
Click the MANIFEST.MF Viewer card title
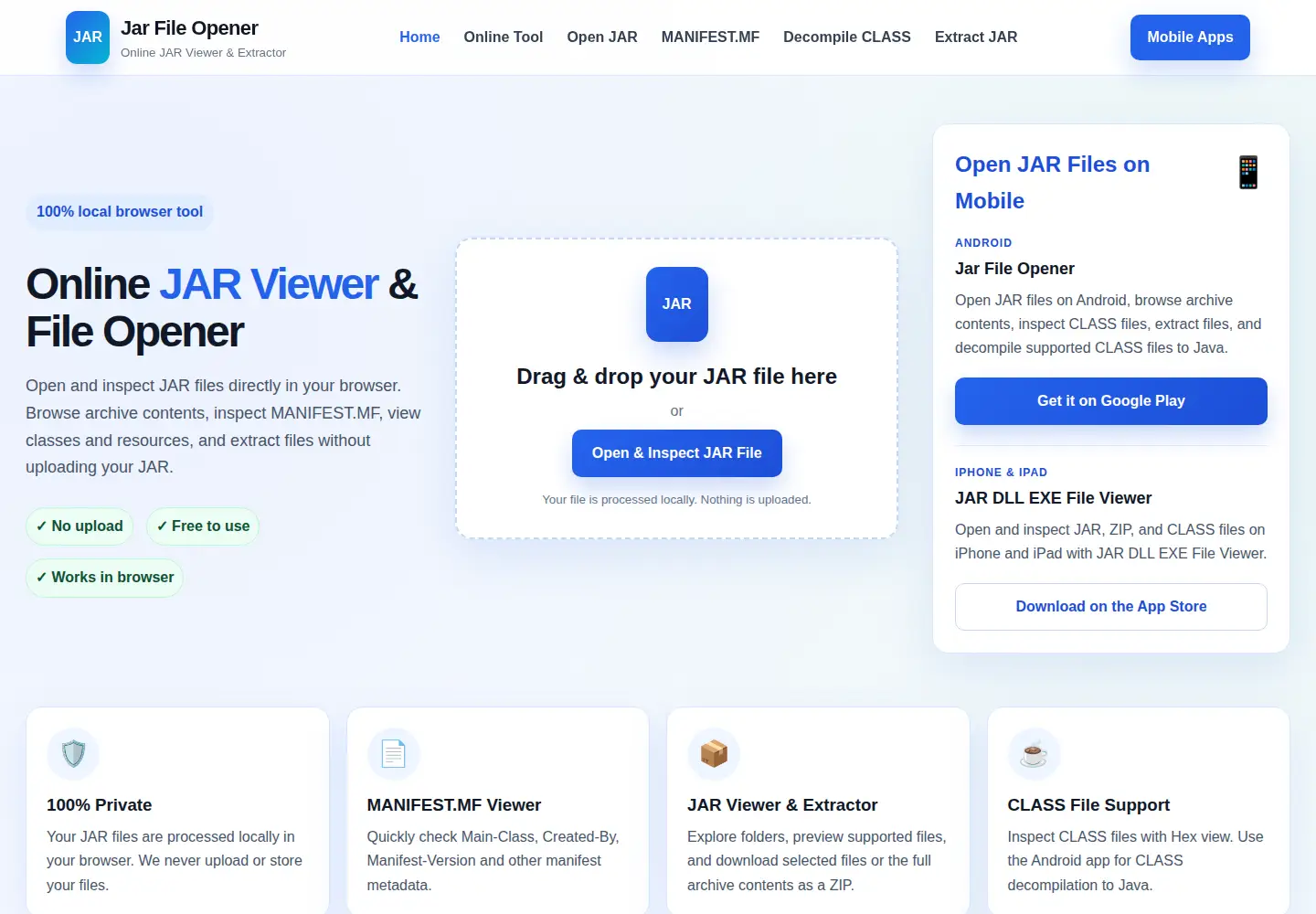(x=454, y=805)
